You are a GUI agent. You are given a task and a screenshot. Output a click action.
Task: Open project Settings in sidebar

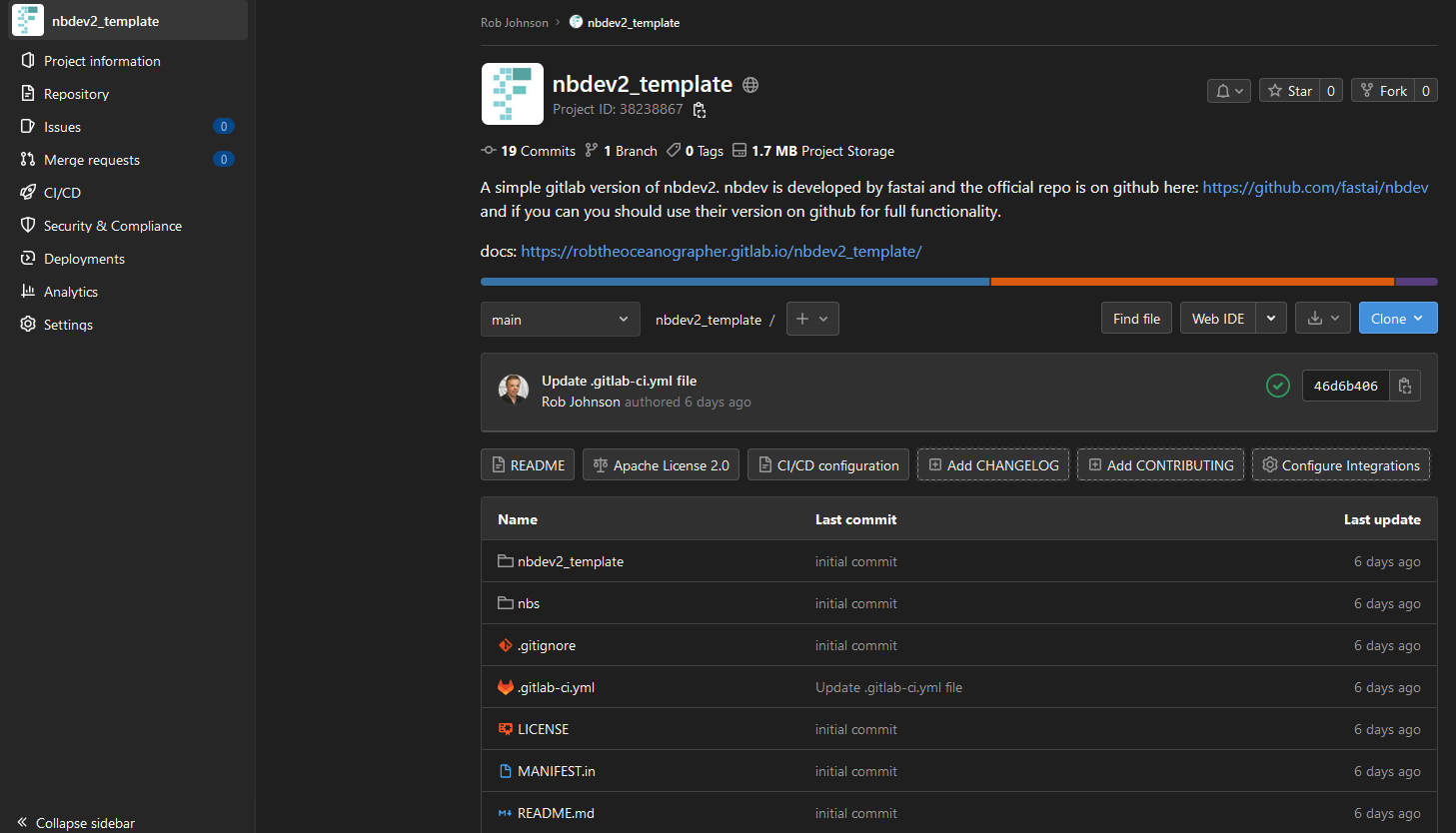point(68,325)
